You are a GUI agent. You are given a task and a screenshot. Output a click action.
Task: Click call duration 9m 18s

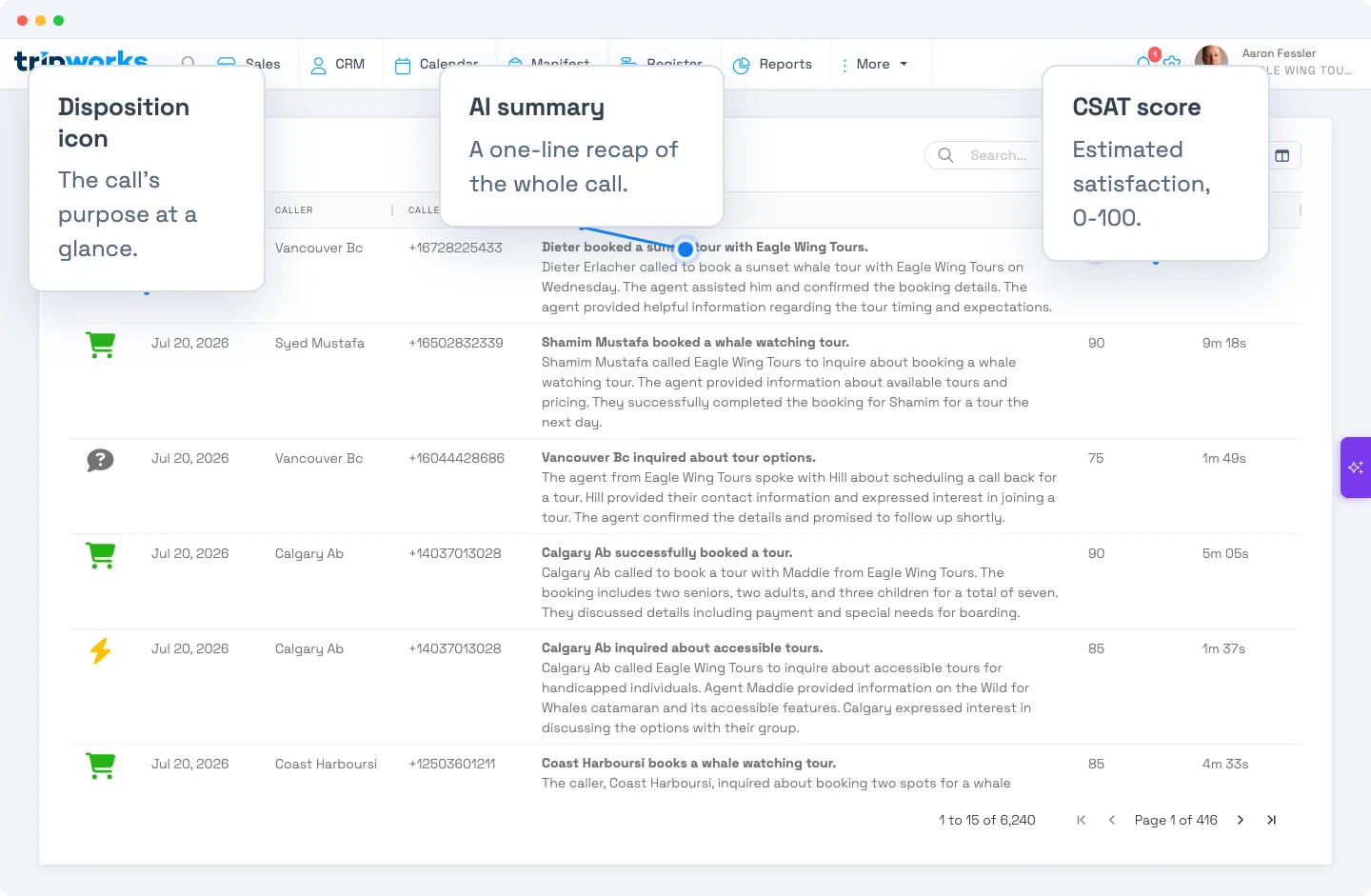1224,343
